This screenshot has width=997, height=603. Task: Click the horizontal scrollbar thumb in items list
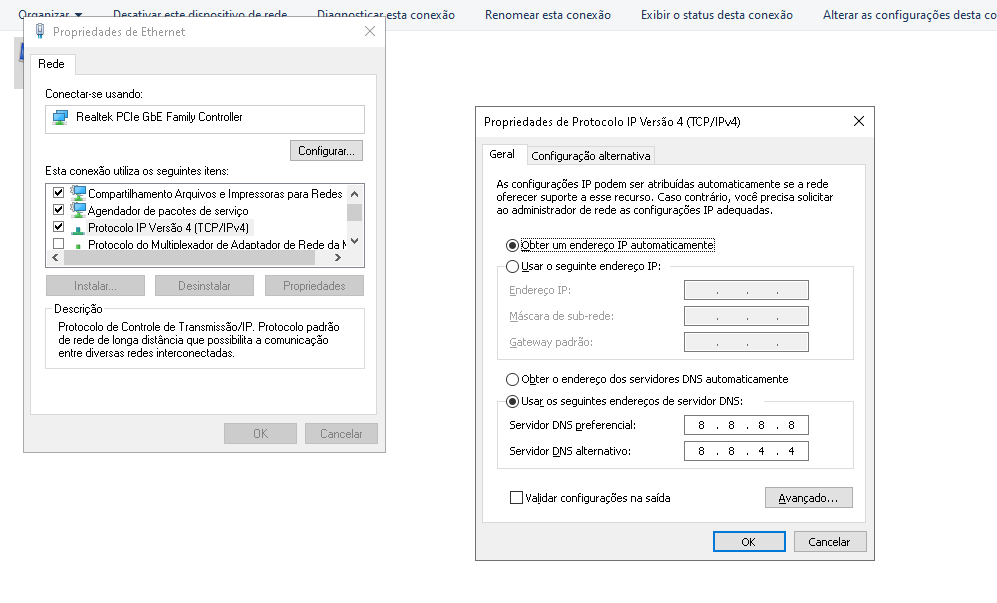[189, 258]
